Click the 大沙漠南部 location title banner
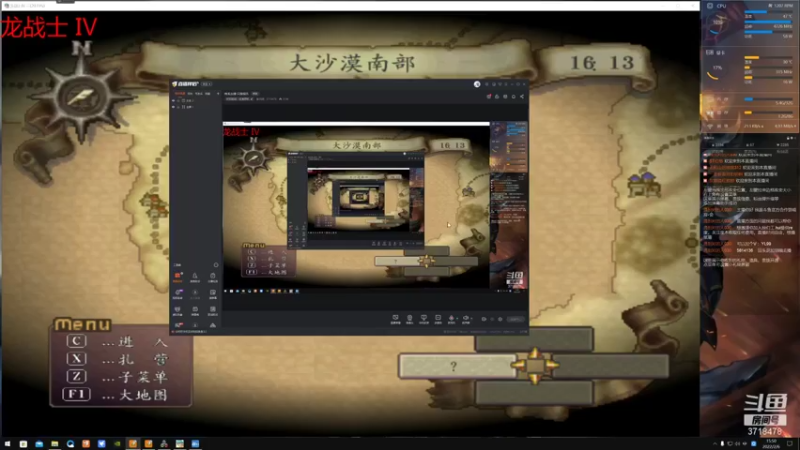Image resolution: width=800 pixels, height=450 pixels. (x=352, y=63)
